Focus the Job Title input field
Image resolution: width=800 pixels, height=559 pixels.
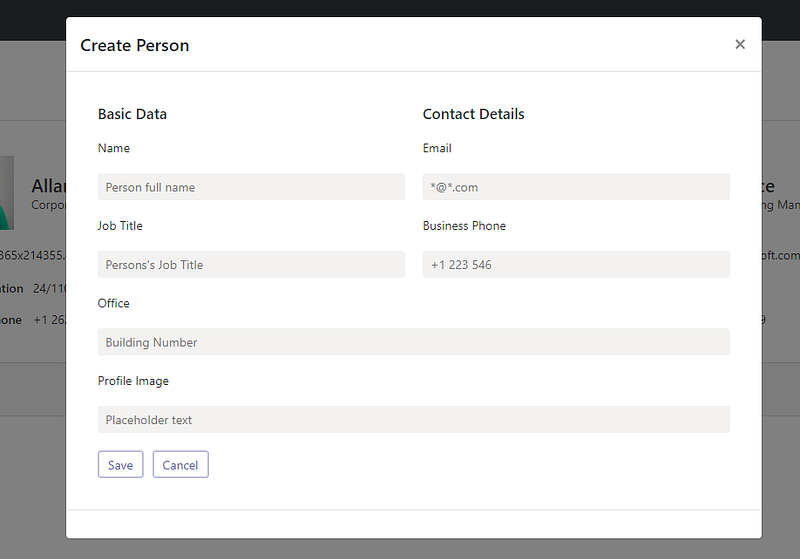(x=251, y=264)
